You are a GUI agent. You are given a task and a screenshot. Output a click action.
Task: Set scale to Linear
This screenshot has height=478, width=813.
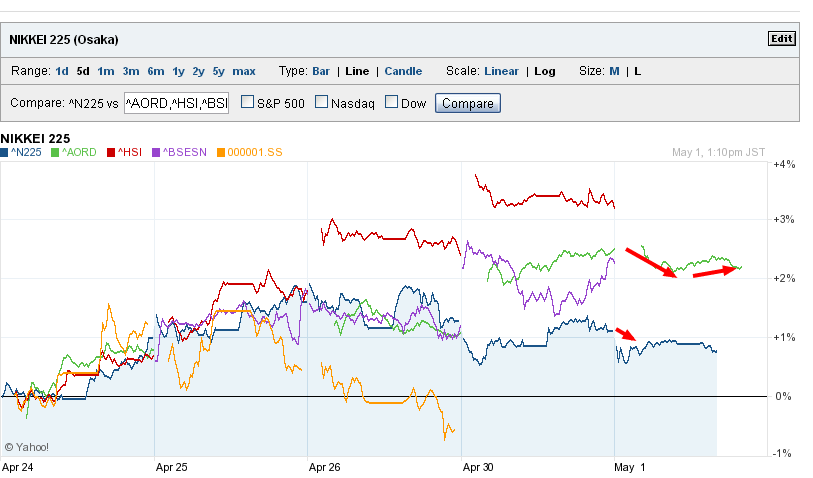(501, 71)
